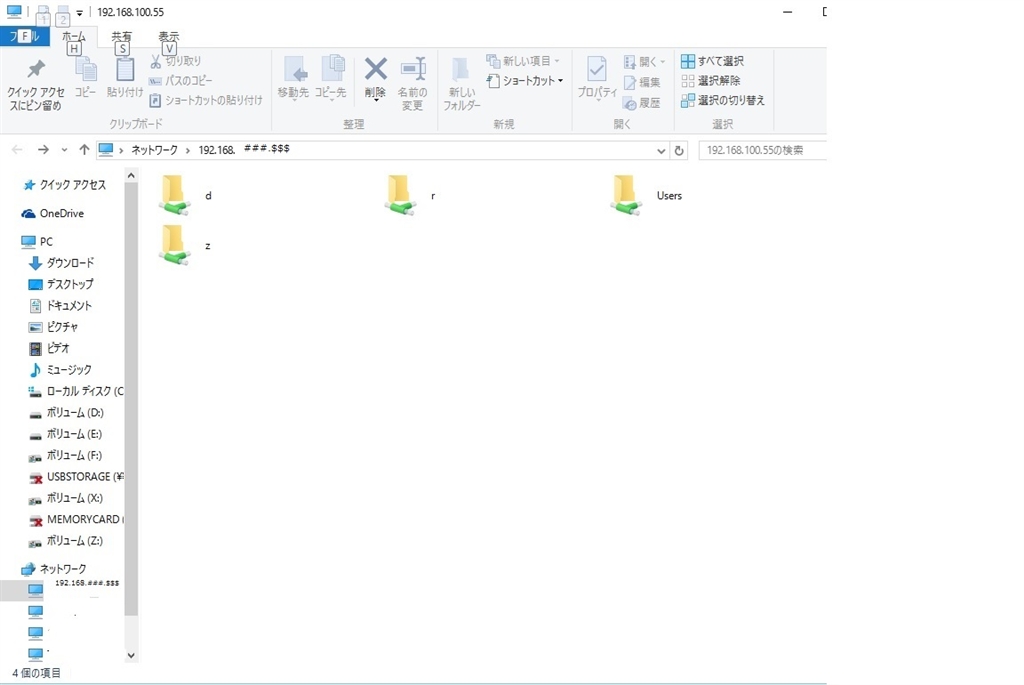Open address bar history dropdown
Screen dimensions: 1024x685
[661, 151]
